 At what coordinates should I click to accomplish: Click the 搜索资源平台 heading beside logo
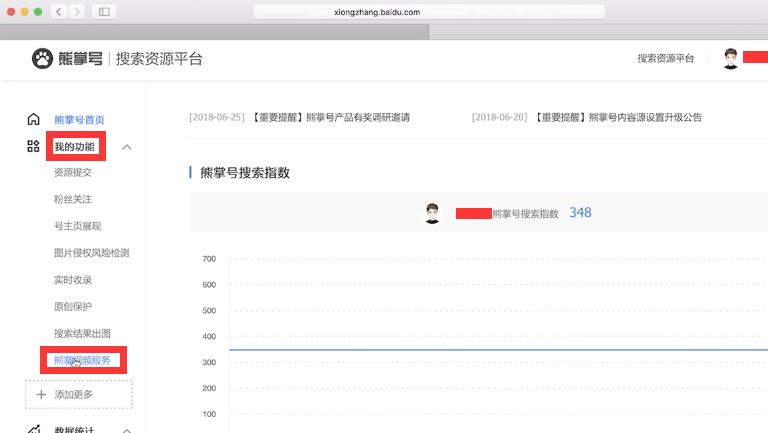(x=159, y=59)
